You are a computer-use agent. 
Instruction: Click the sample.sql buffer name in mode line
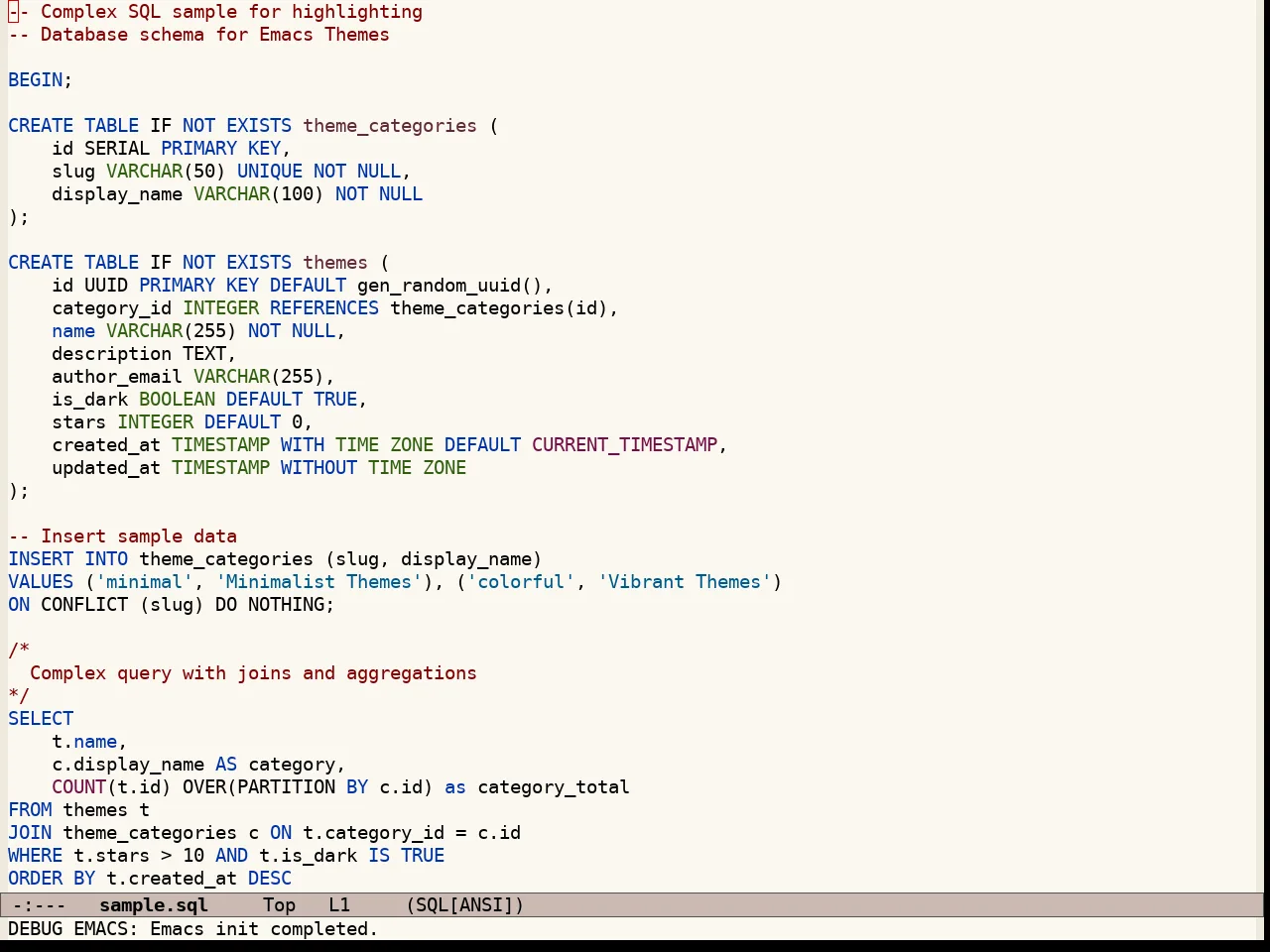(154, 904)
